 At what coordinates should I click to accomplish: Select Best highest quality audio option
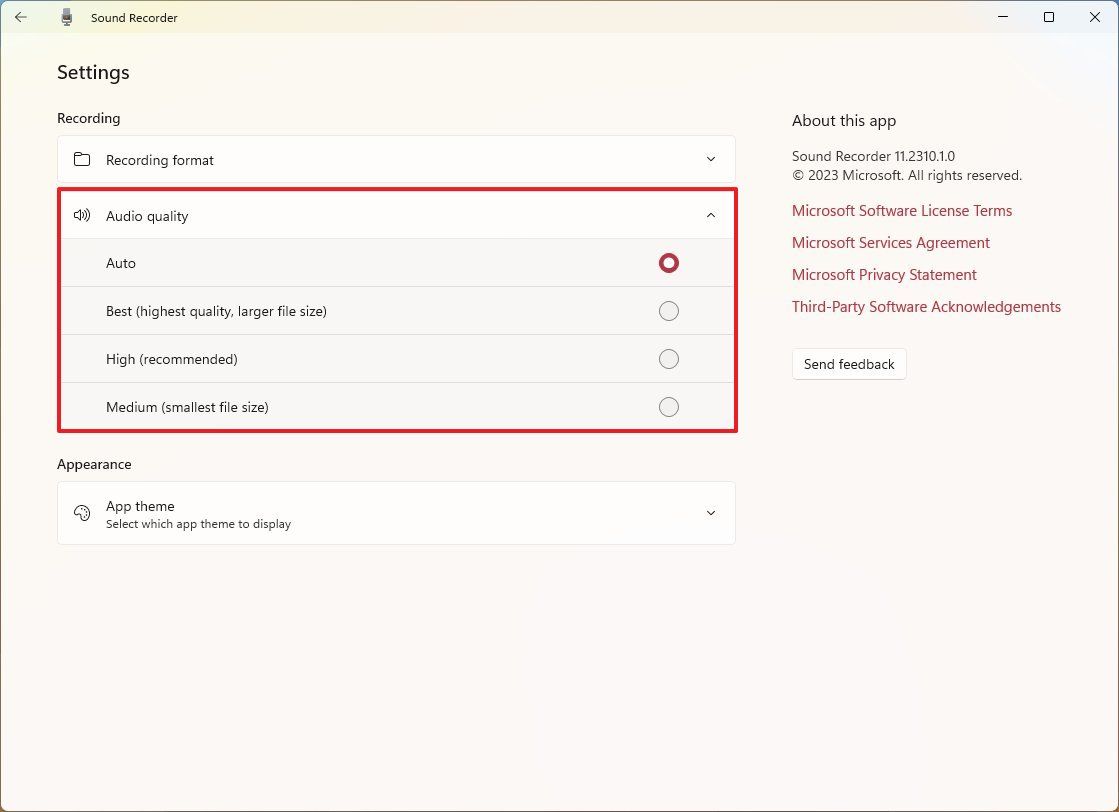pyautogui.click(x=668, y=311)
